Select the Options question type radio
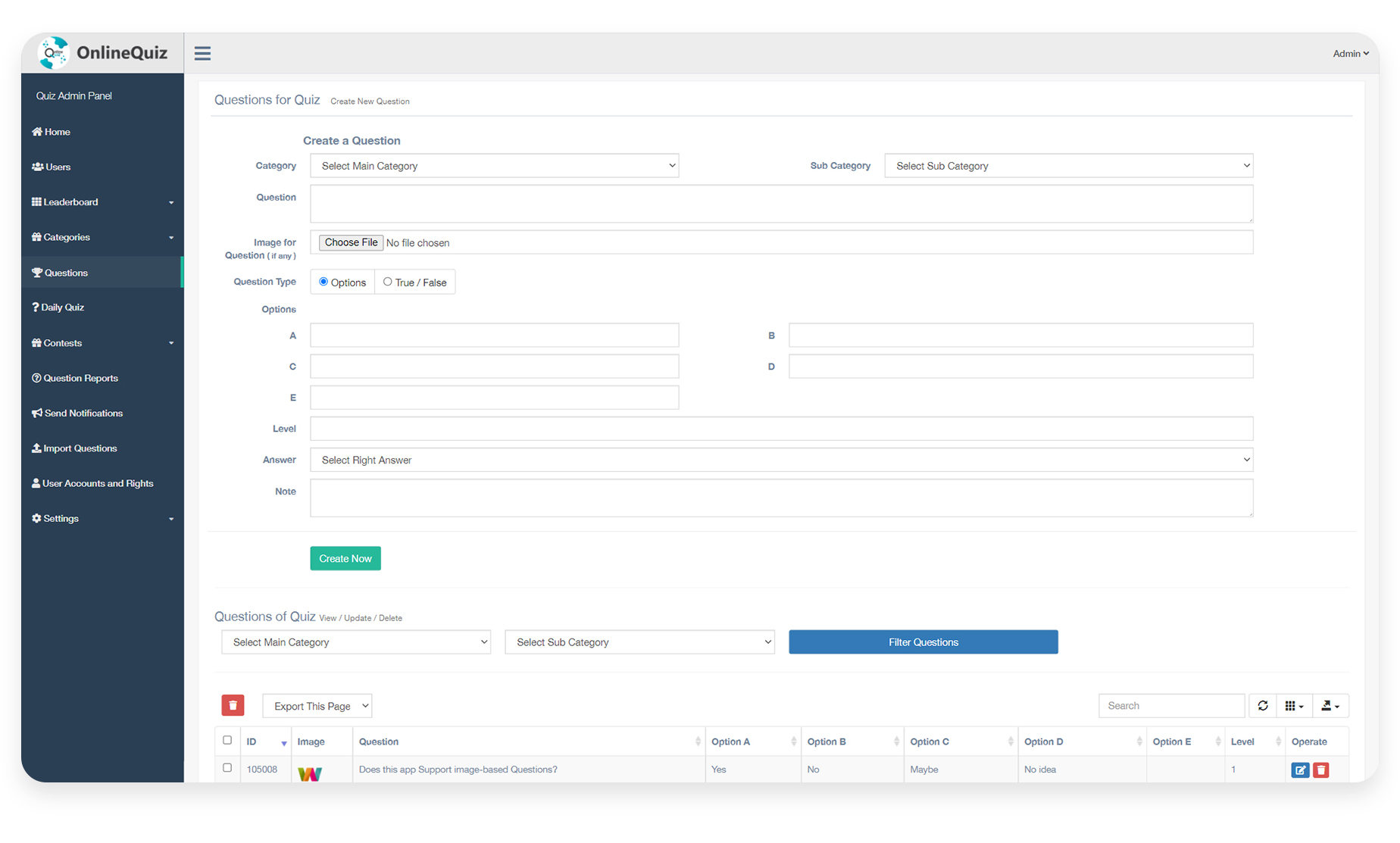The width and height of the screenshot is (1400, 843). click(x=323, y=282)
